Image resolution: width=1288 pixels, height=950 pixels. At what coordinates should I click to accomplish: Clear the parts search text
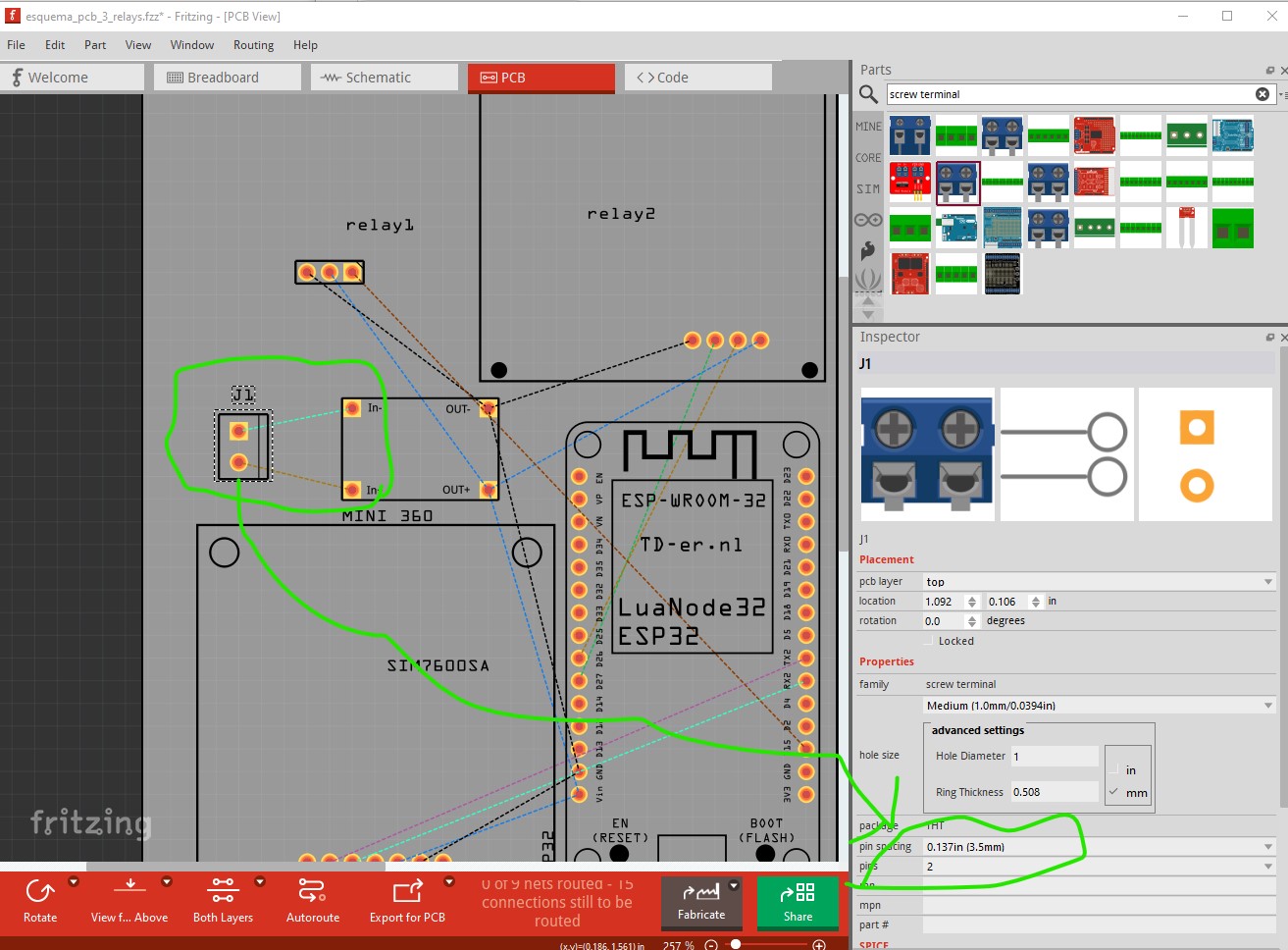[x=1262, y=94]
